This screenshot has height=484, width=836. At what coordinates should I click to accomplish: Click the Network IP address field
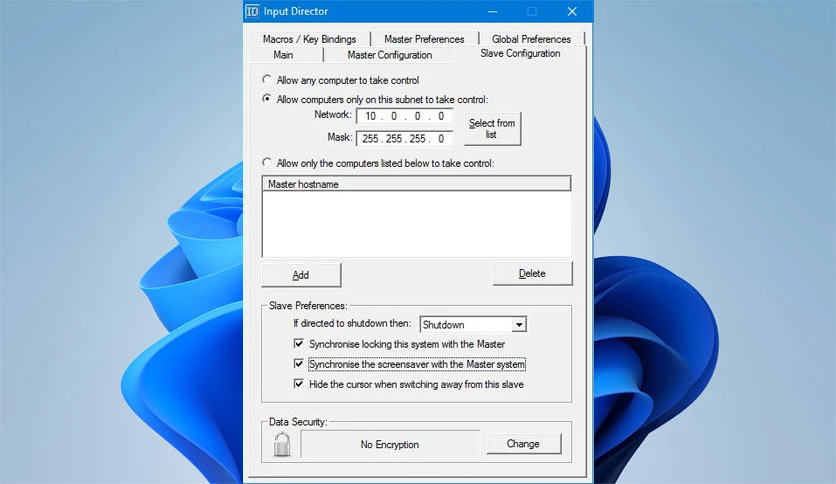point(405,116)
